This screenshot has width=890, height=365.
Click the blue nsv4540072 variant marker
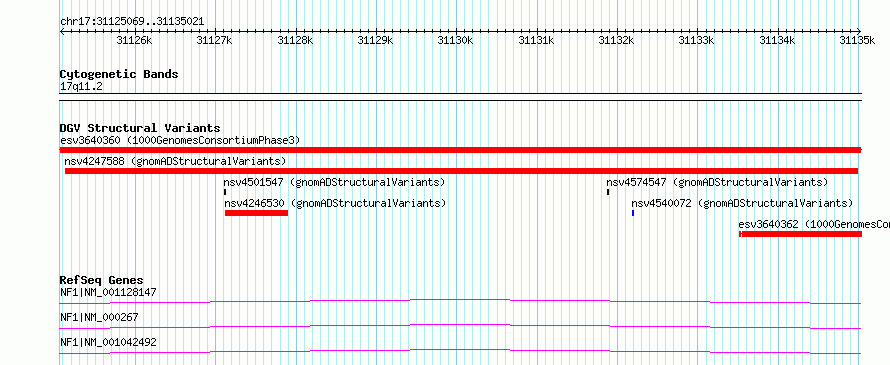coord(633,213)
